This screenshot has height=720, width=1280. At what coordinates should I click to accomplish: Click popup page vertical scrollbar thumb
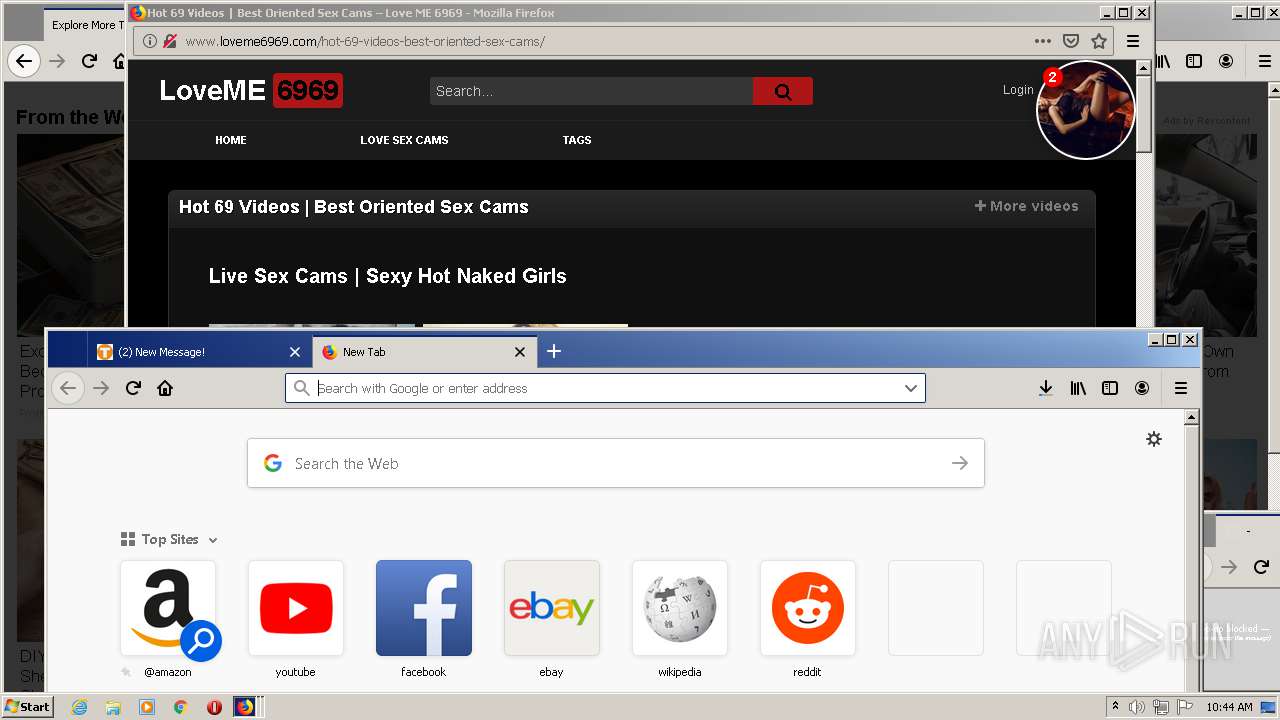click(x=1145, y=115)
